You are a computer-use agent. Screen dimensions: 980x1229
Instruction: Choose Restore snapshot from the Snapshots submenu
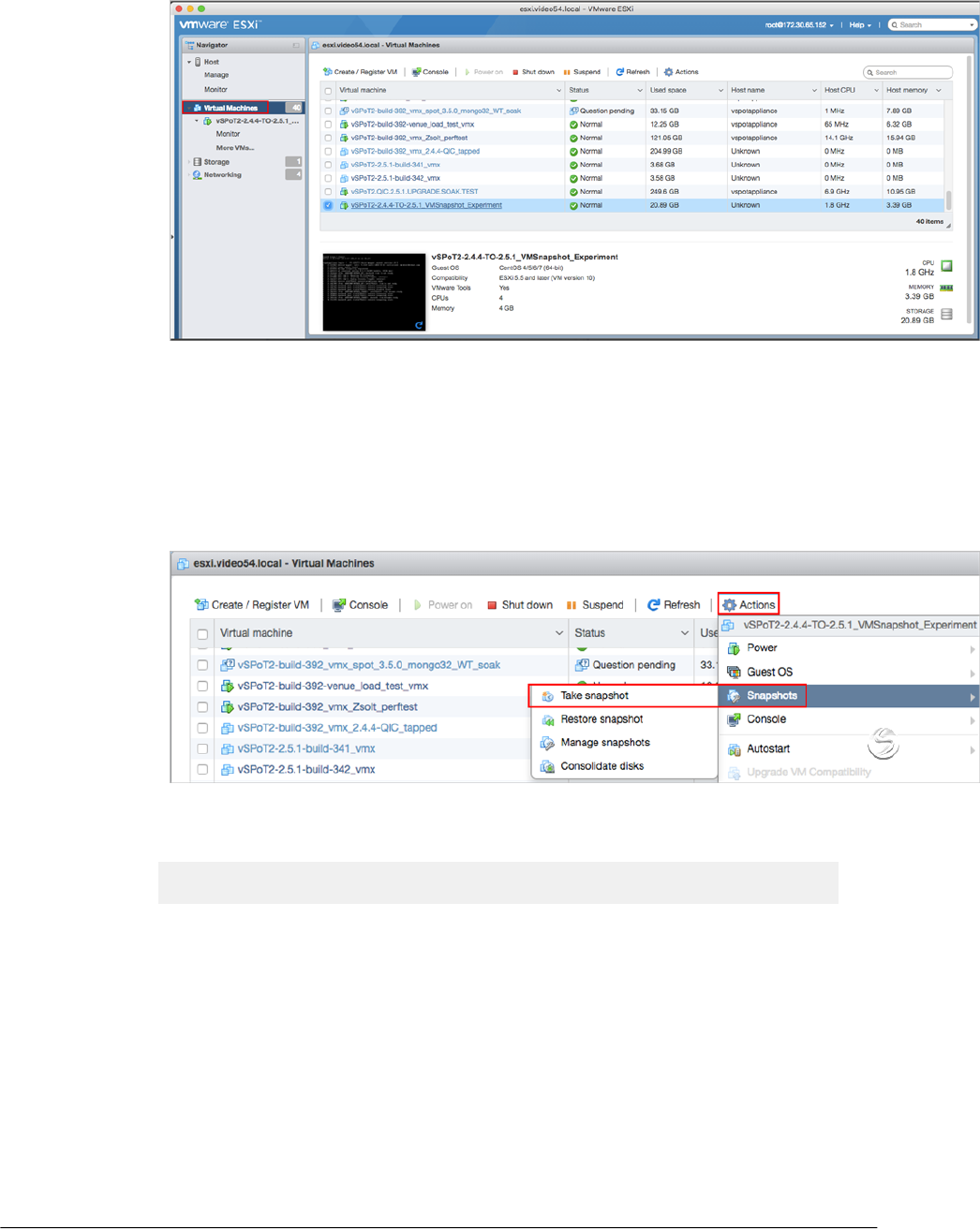[x=624, y=719]
